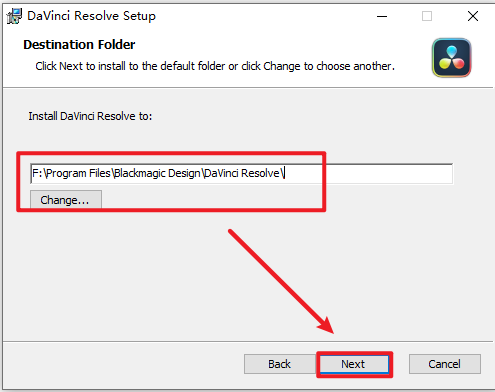Click the 'Destination Folder' heading
The image size is (495, 392).
coord(79,45)
